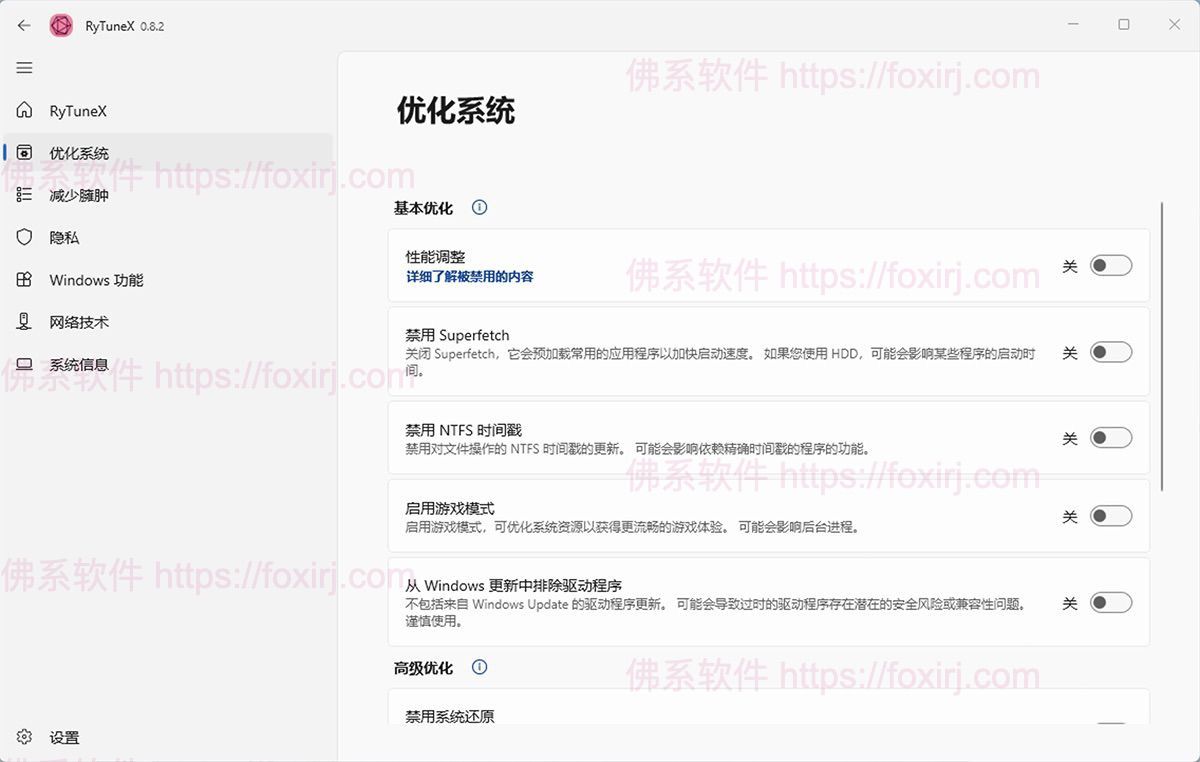Open 系统信息 via its monitor icon

pyautogui.click(x=24, y=364)
